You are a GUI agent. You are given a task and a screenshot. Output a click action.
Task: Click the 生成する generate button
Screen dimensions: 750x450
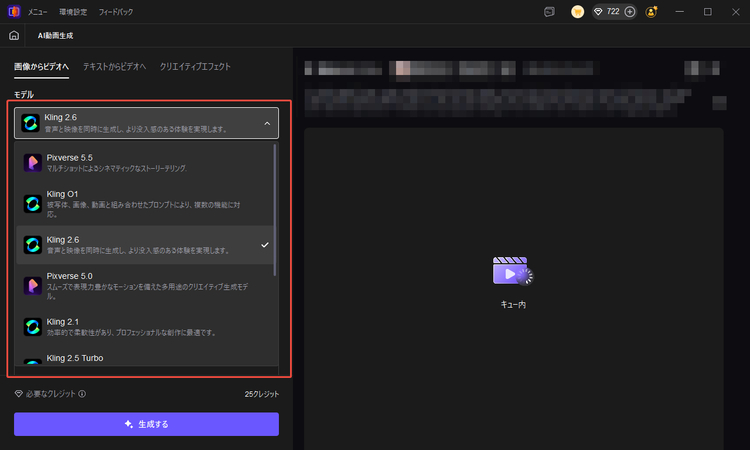146,424
